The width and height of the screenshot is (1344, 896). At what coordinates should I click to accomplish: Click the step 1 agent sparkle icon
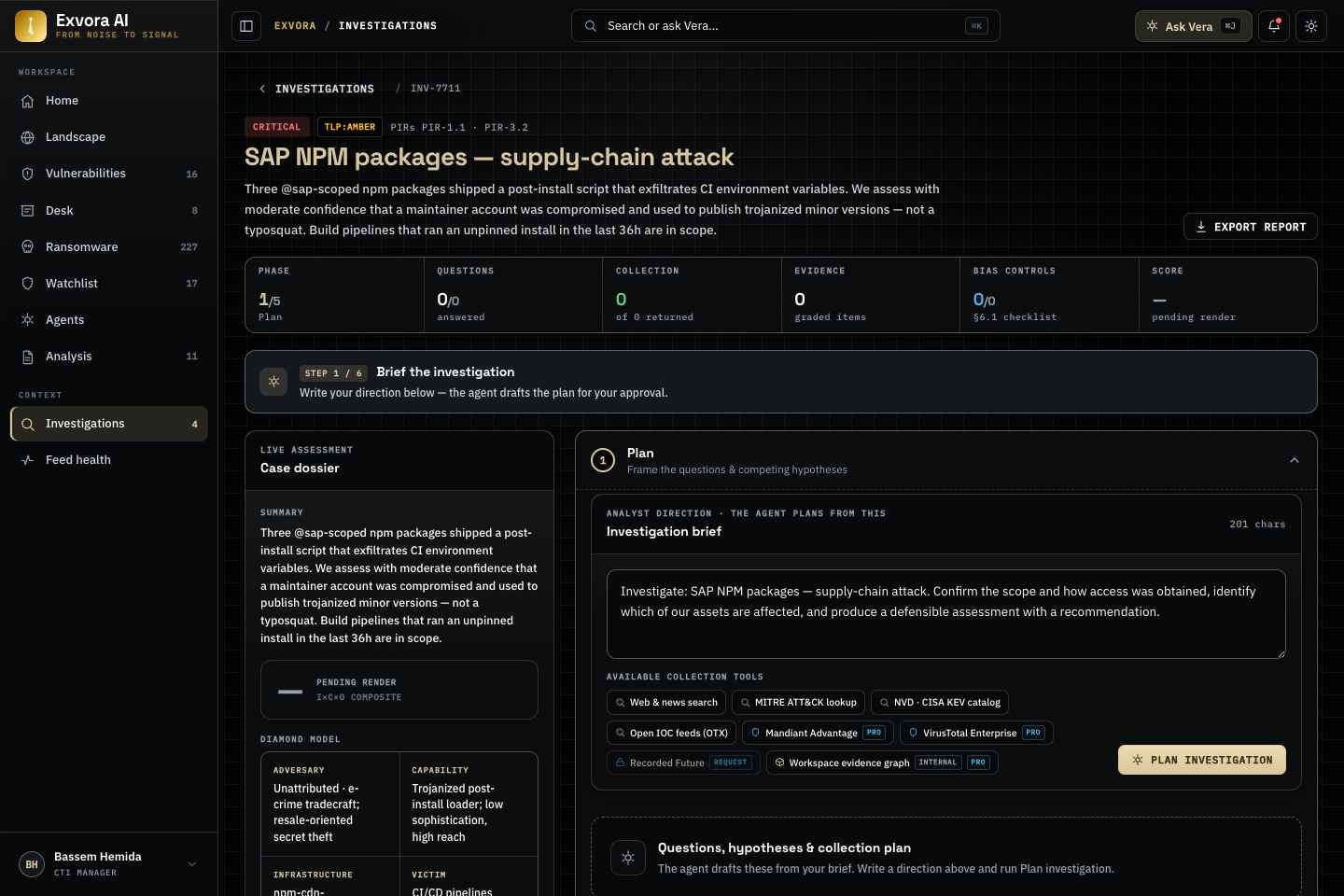click(273, 382)
